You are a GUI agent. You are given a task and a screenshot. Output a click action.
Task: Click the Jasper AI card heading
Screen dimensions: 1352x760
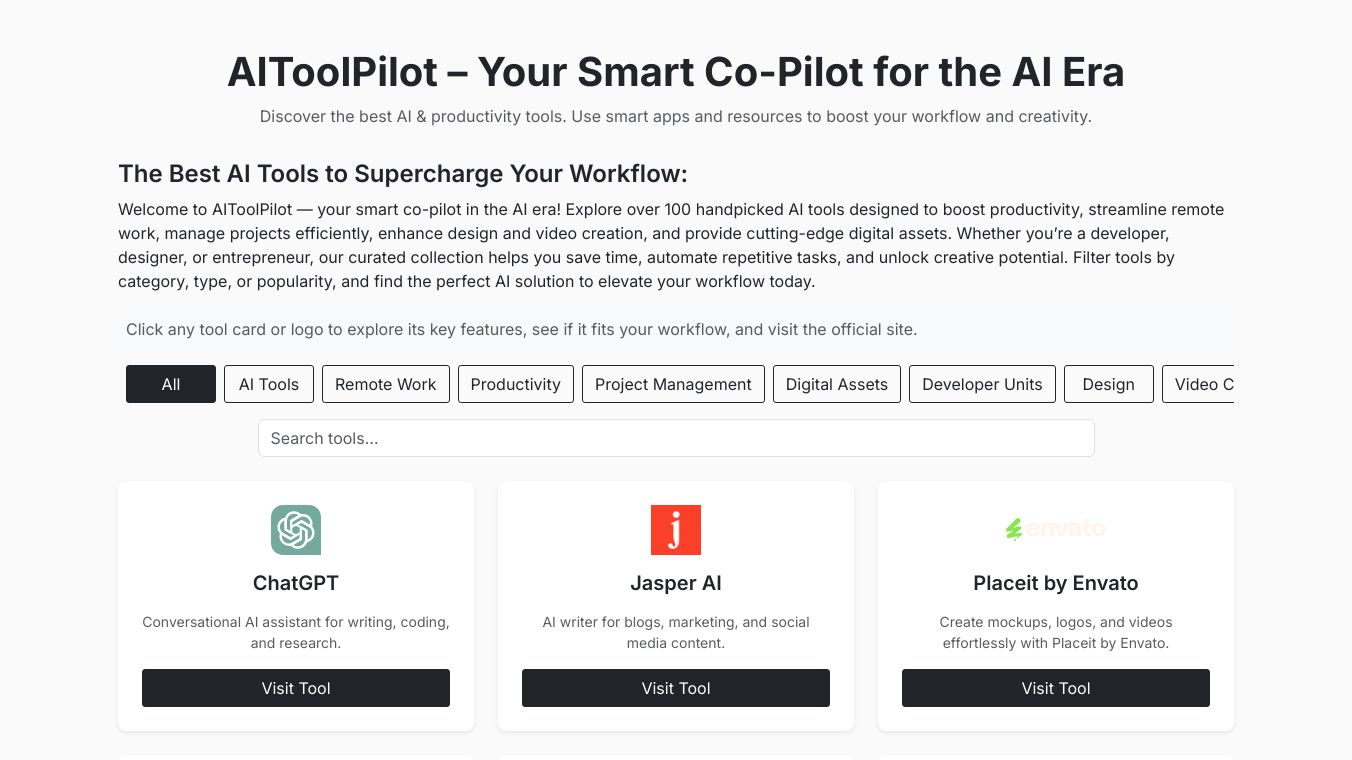(x=676, y=583)
